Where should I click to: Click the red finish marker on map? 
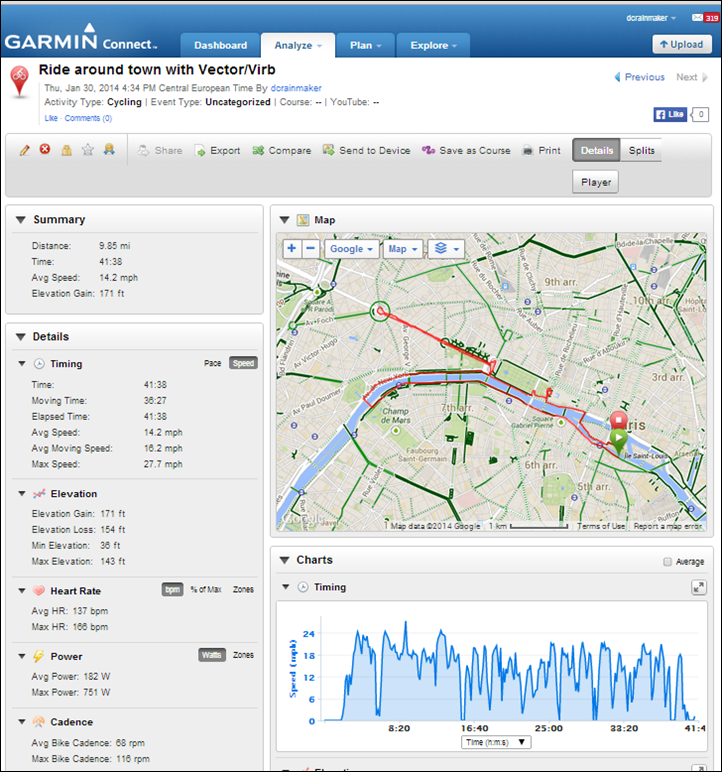(x=619, y=420)
